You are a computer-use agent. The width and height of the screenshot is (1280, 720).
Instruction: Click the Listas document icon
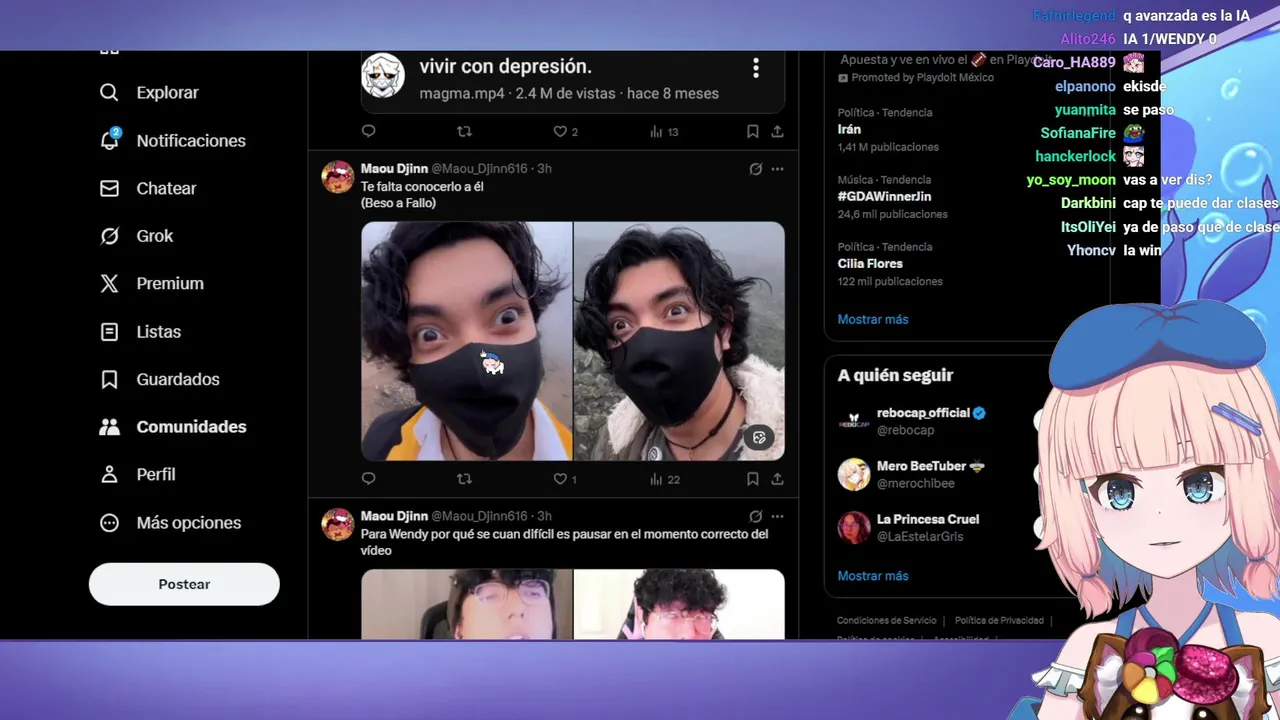click(x=109, y=332)
